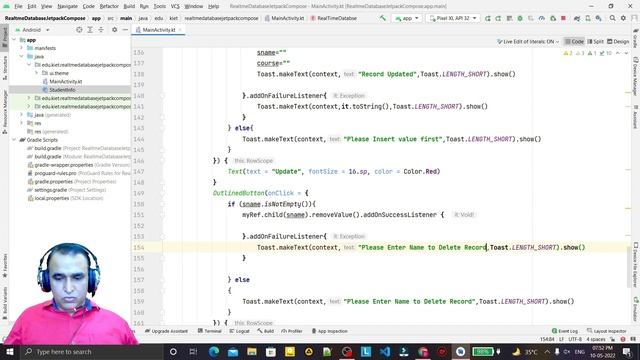Open gradle-wrapper.properties file
This screenshot has width=640, height=360.
[x=78, y=165]
